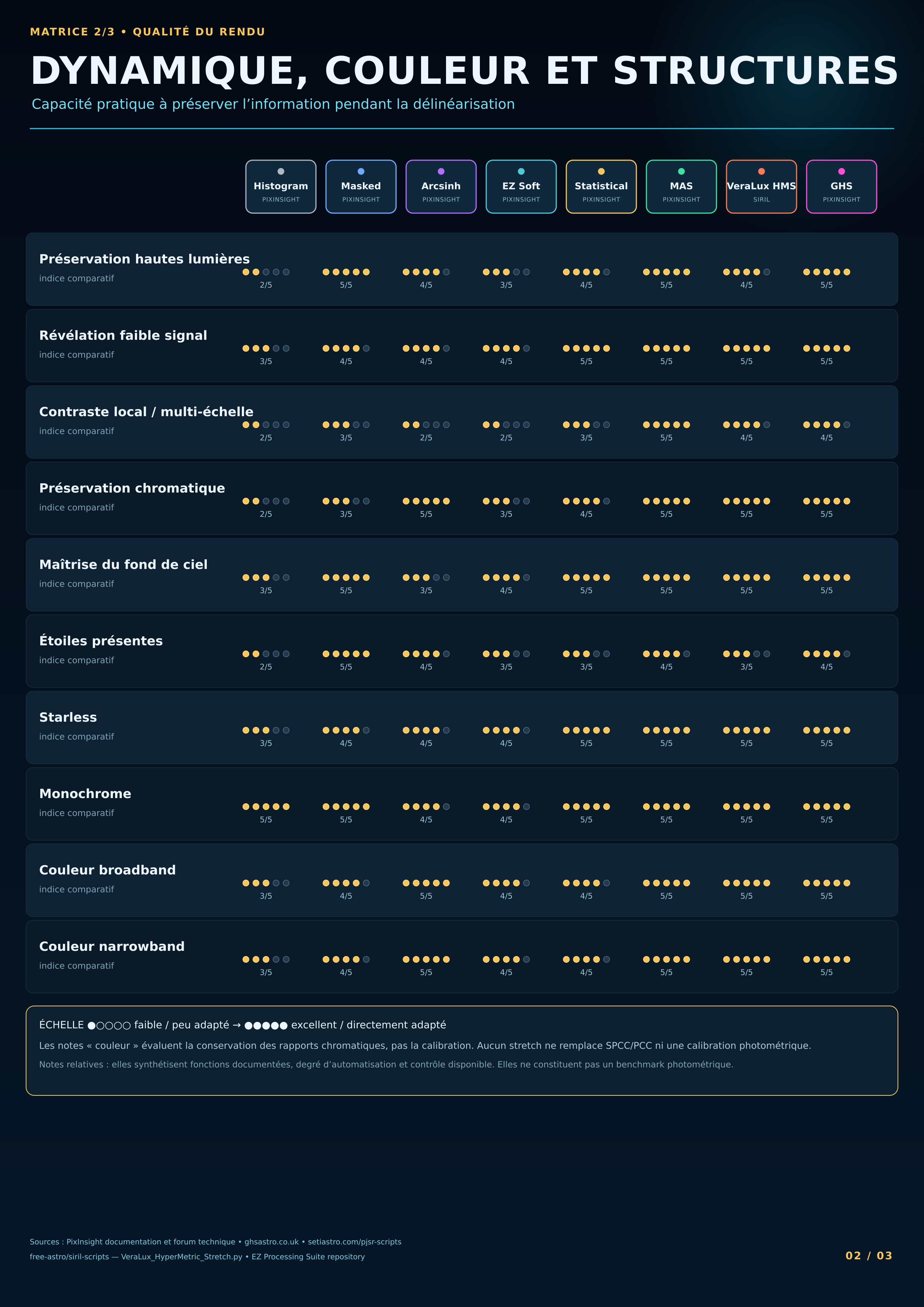Click VeraLux HMS rating dots in Étoiles présentes
This screenshot has width=924, height=1307.
746,653
